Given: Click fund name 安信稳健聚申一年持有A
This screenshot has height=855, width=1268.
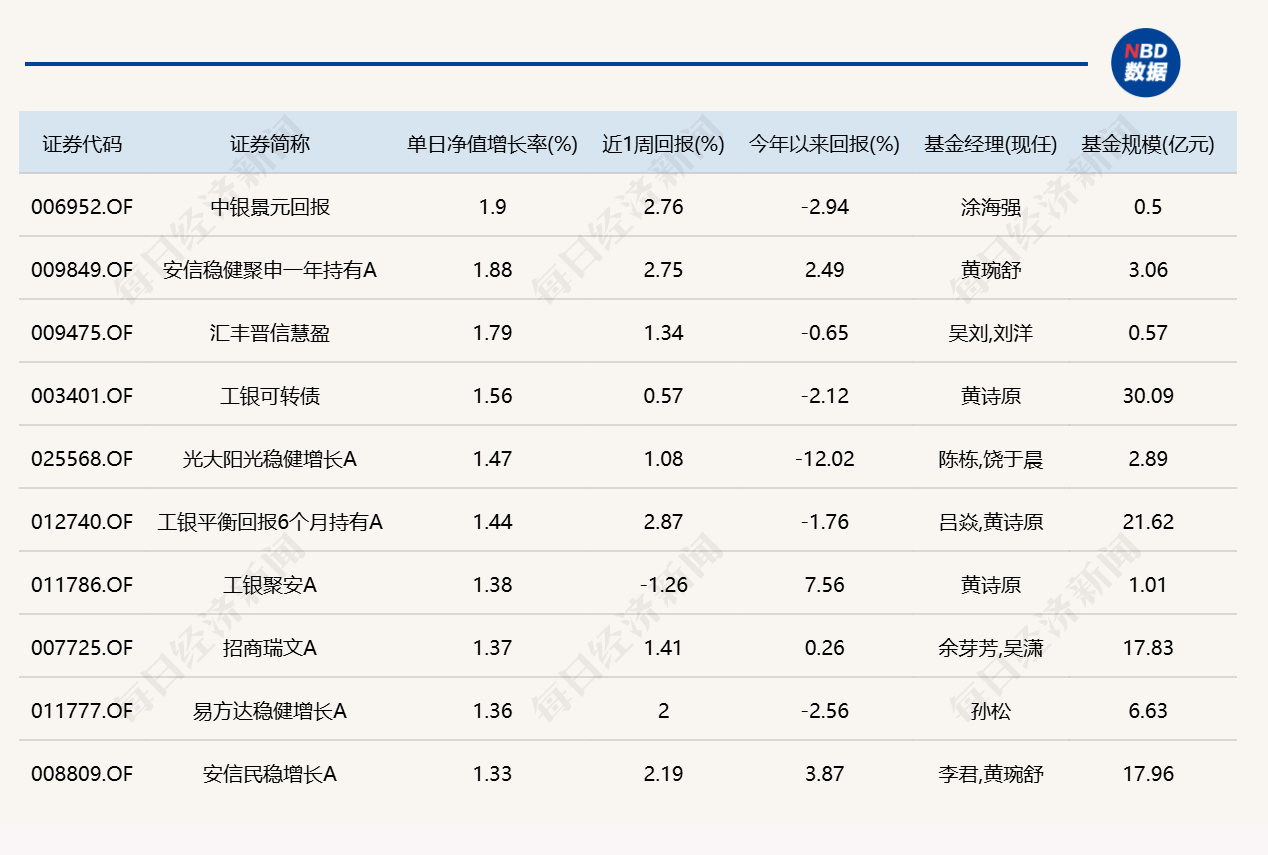Looking at the screenshot, I should click(270, 270).
